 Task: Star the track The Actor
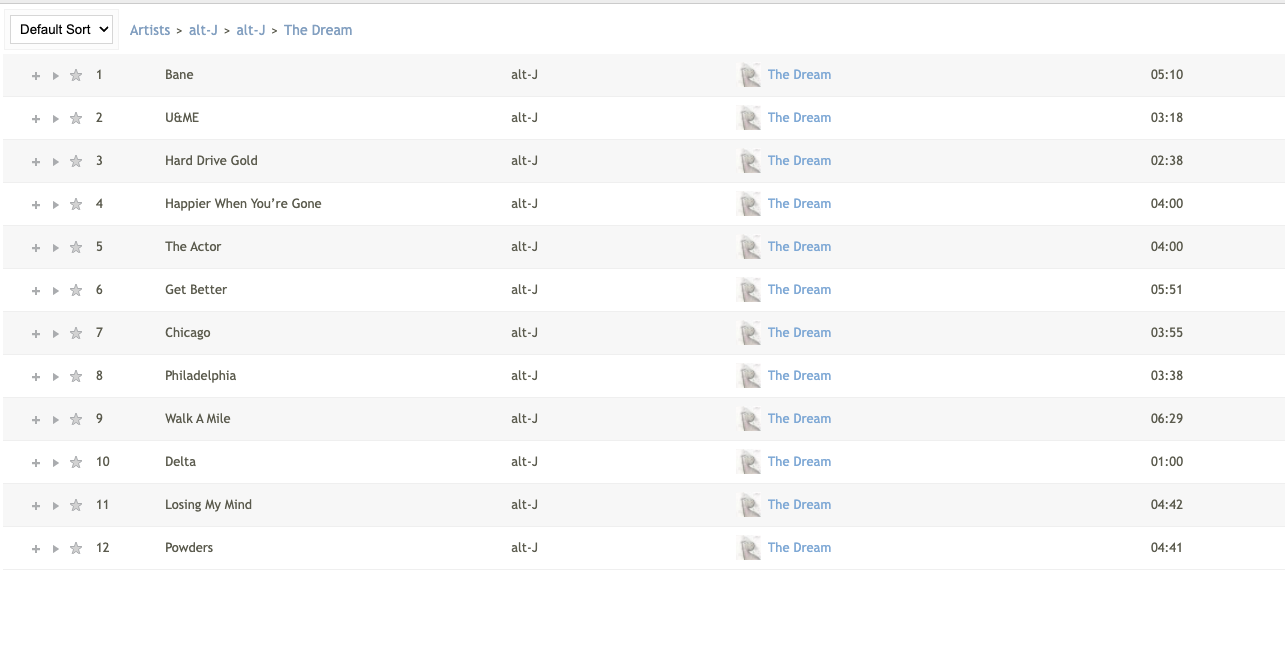pyautogui.click(x=76, y=247)
